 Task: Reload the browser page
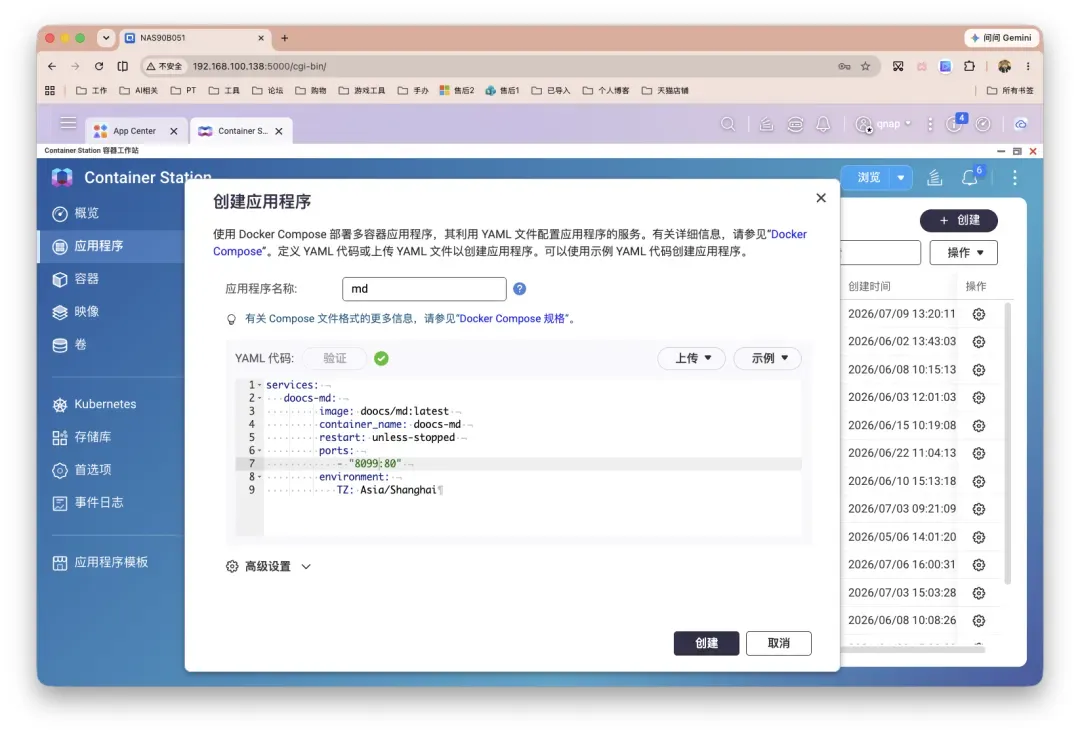tap(98, 66)
